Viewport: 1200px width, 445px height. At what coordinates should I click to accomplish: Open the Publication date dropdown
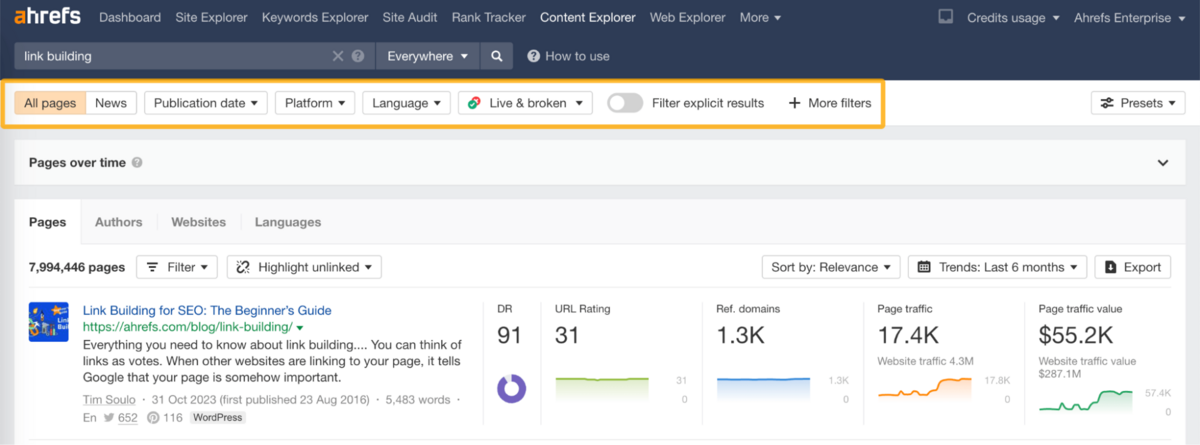coord(206,103)
